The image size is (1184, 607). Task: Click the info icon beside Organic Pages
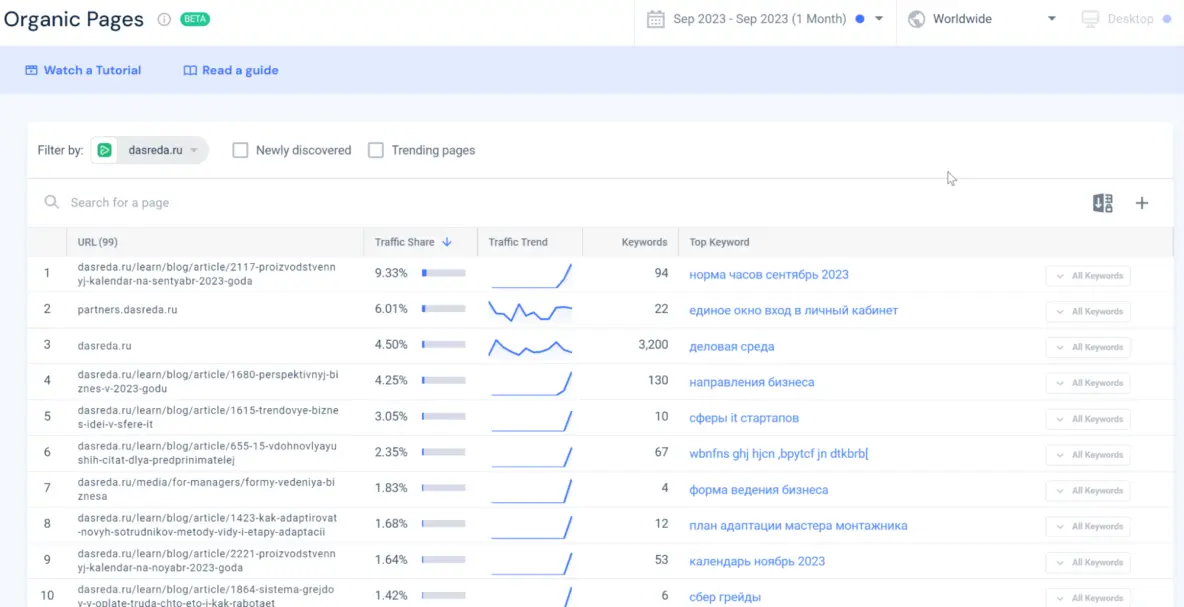(164, 19)
